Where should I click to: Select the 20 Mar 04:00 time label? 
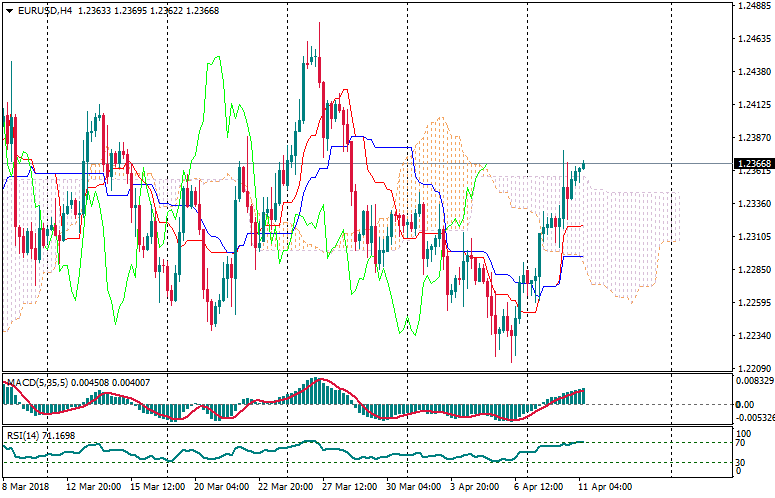point(219,487)
